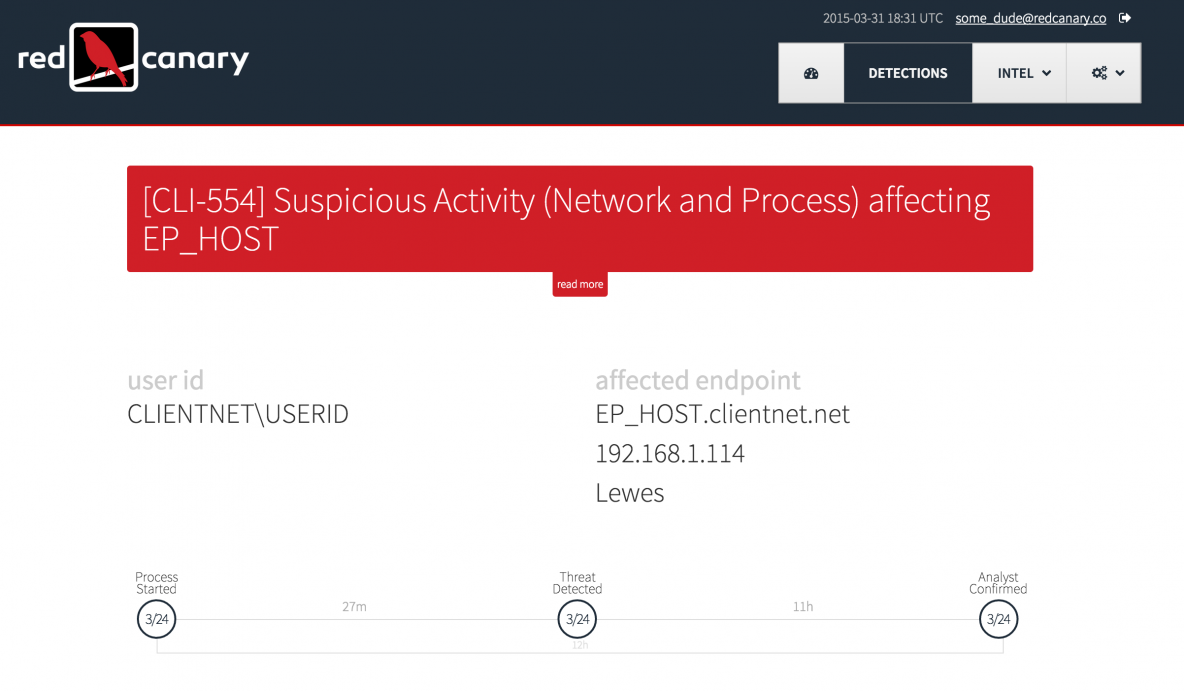Click the Red Canary bird logo

pyautogui.click(x=104, y=58)
